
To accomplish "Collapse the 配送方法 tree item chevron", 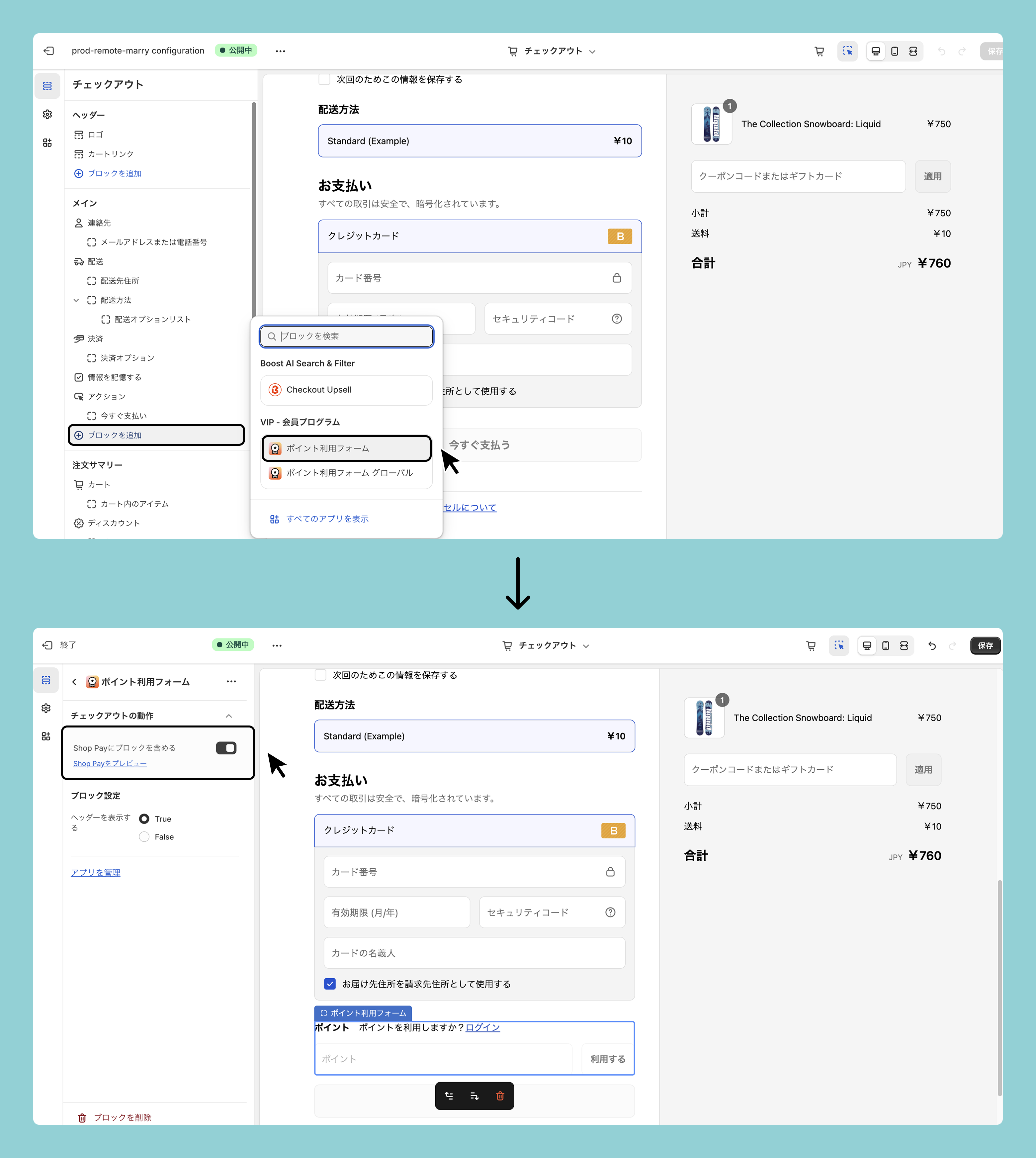I will click(76, 300).
